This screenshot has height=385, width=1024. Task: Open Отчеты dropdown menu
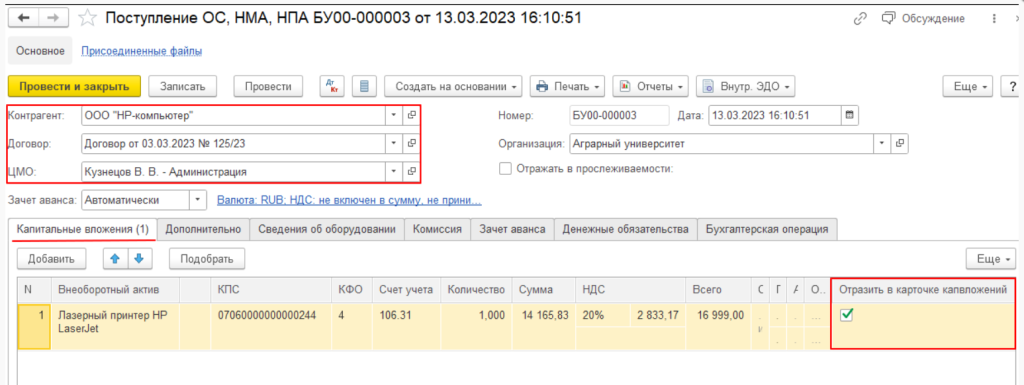click(650, 86)
